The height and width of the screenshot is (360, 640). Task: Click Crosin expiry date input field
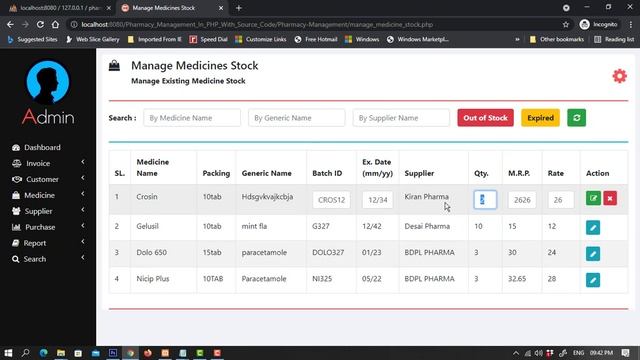click(377, 200)
